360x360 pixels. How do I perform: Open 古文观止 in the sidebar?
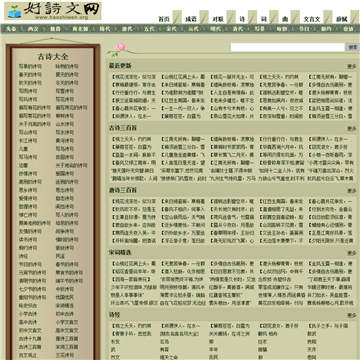[28, 355]
